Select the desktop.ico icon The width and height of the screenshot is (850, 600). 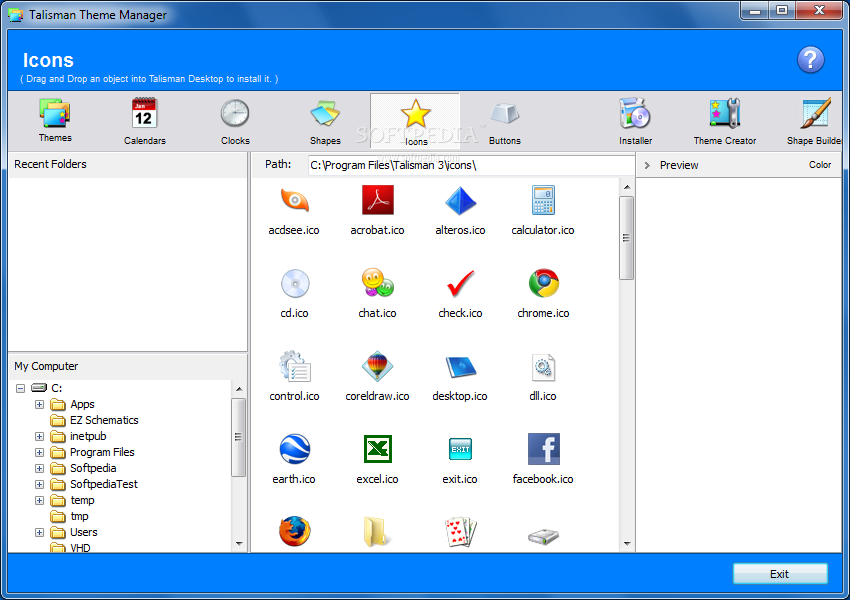point(460,376)
